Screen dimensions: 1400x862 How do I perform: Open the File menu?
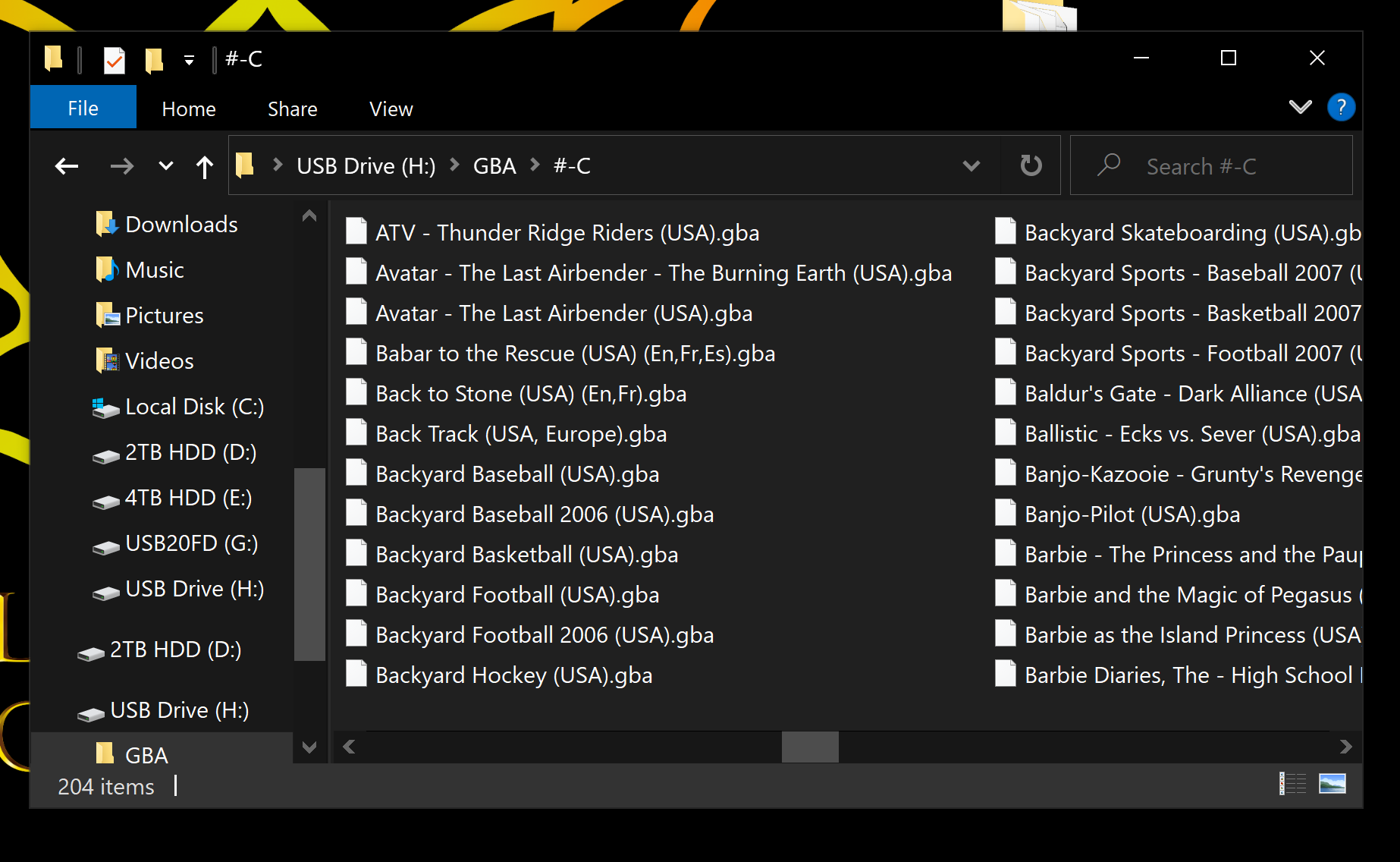point(83,108)
